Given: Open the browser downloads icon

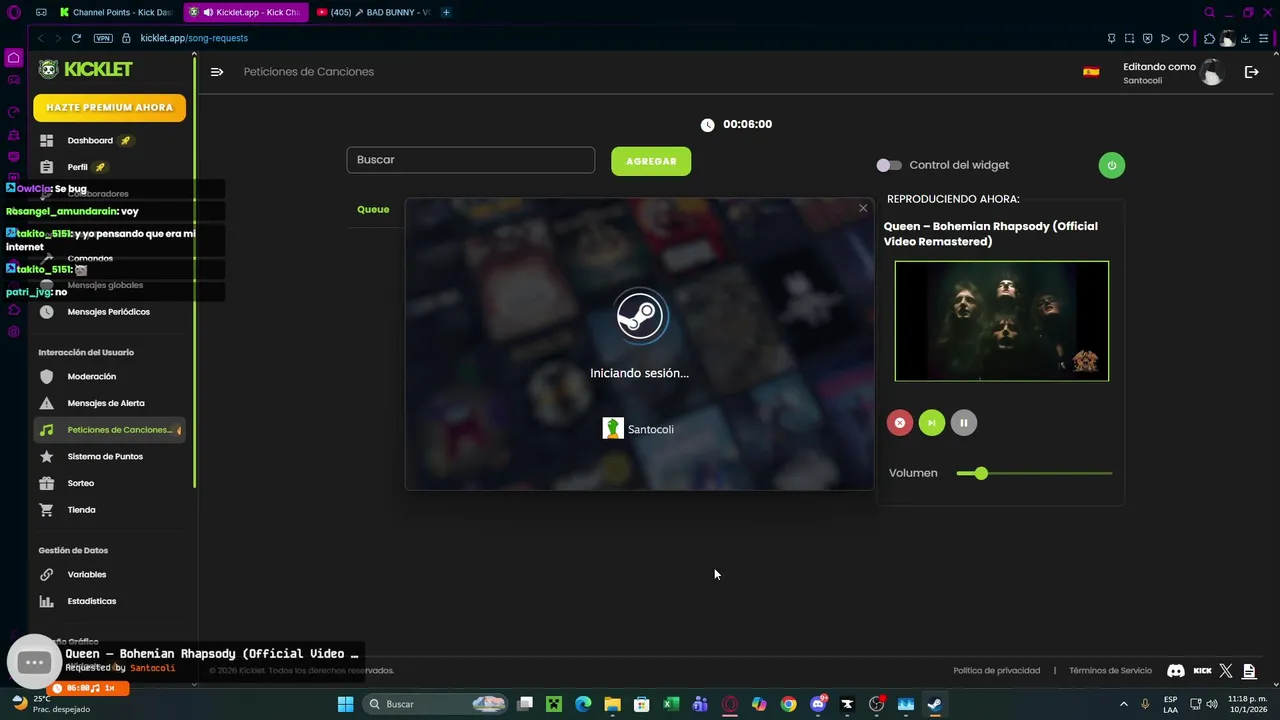Looking at the screenshot, I should (x=1245, y=38).
